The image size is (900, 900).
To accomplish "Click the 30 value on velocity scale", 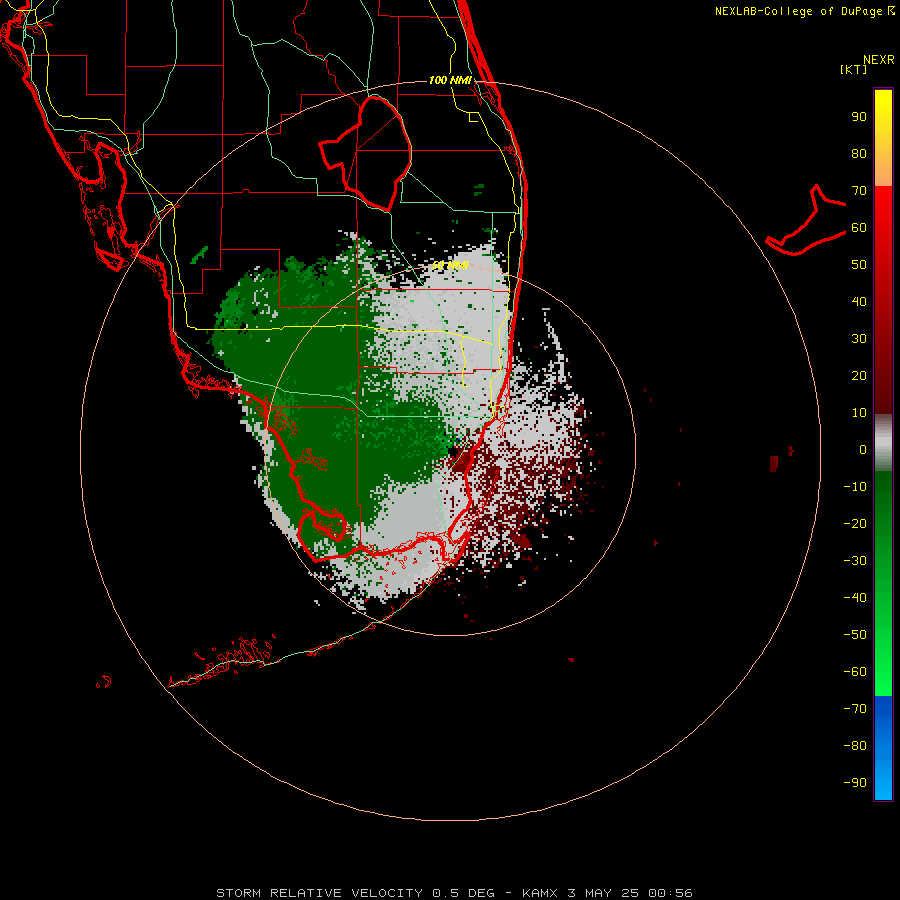I will point(859,339).
